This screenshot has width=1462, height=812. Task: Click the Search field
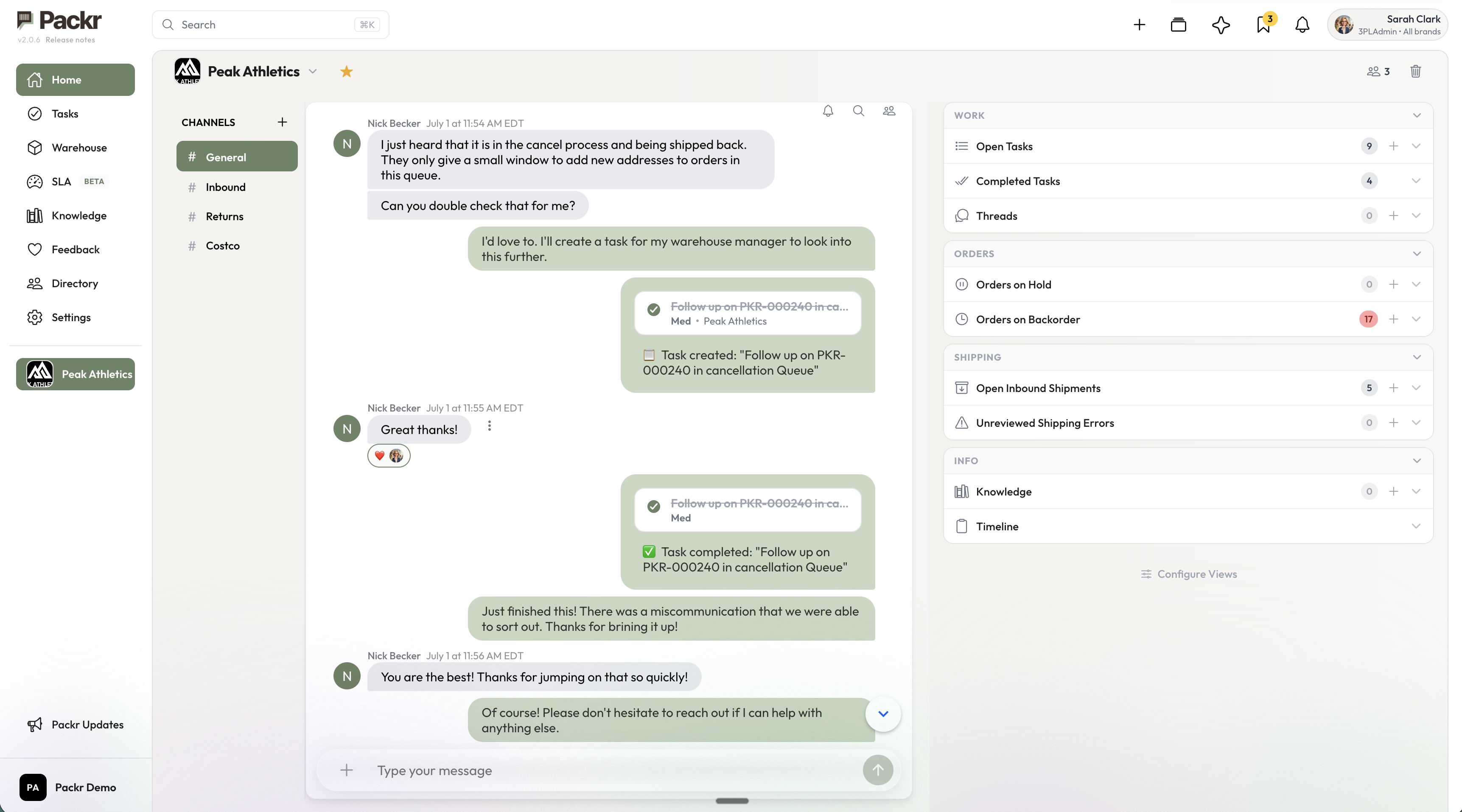coord(270,25)
